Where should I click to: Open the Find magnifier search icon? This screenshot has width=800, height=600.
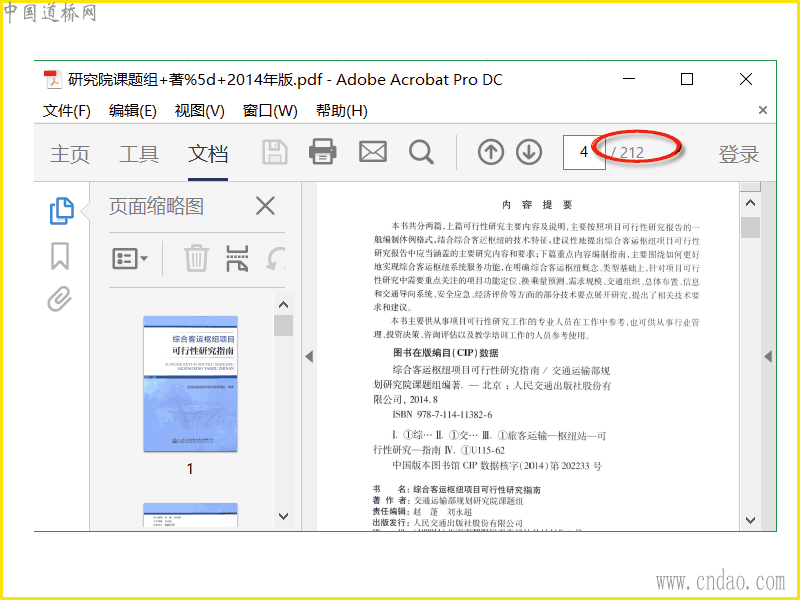tap(421, 153)
